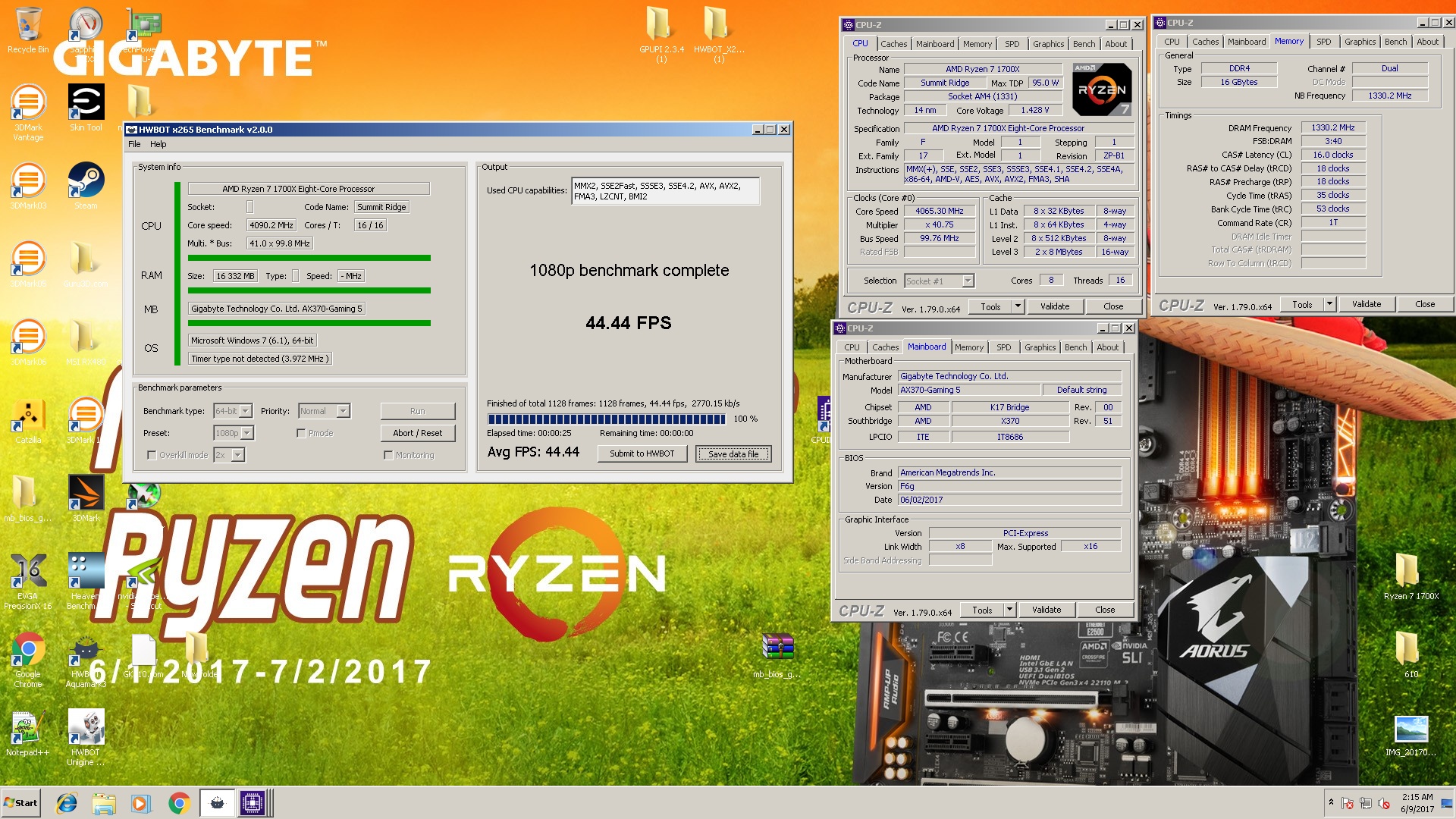This screenshot has width=1456, height=819.
Task: Open About tab in Memory CPU-Z window
Action: 1427,42
